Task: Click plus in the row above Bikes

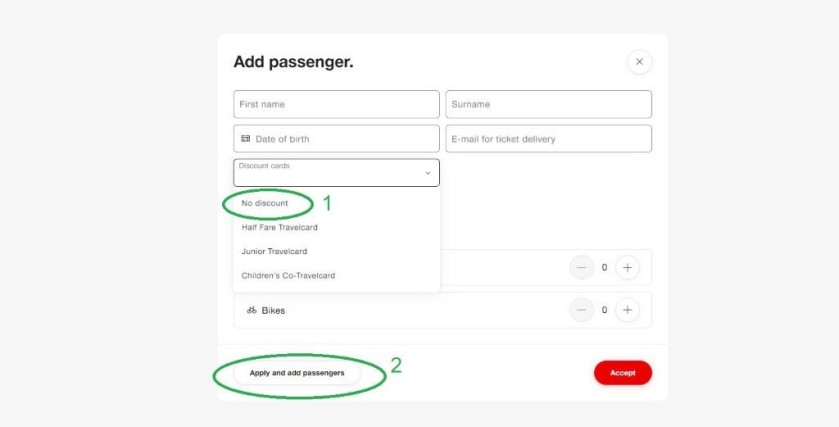Action: (x=627, y=267)
